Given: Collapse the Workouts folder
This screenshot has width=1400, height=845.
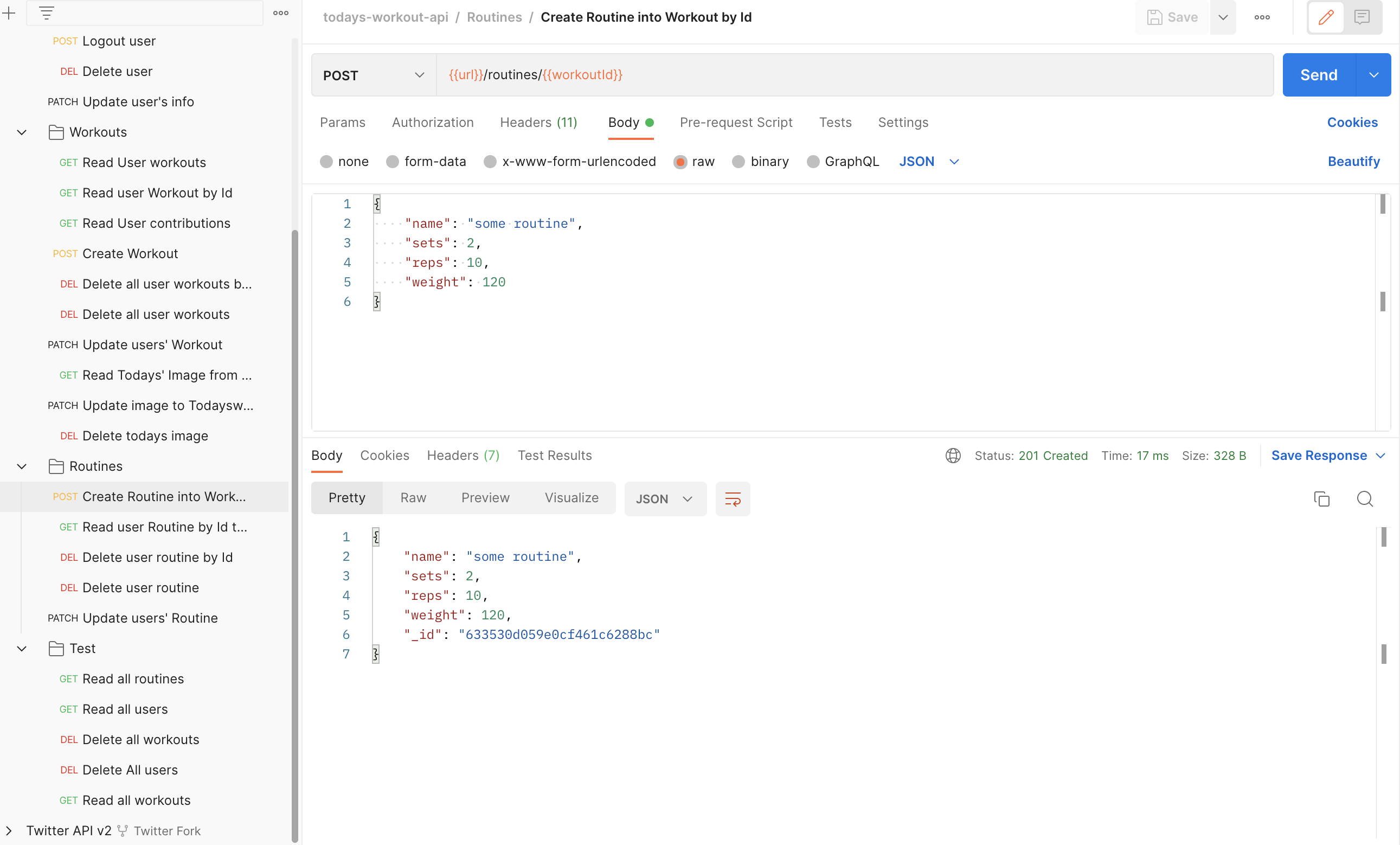Looking at the screenshot, I should click(21, 131).
